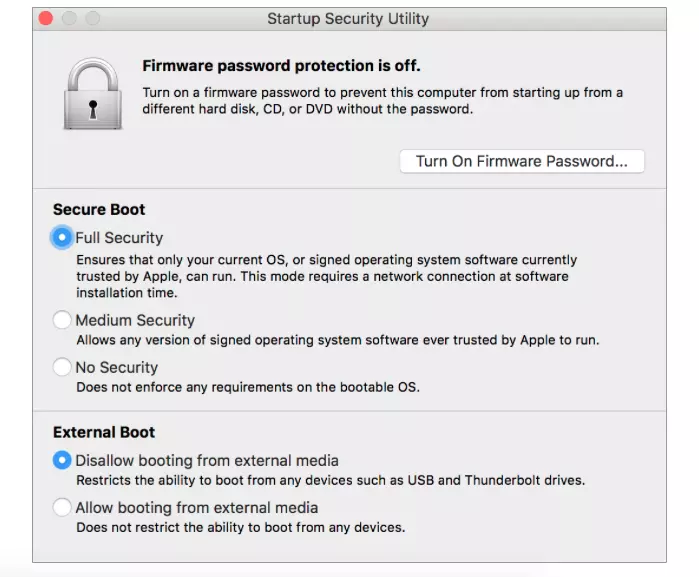Click the gray zoom window button
This screenshot has width=699, height=577.
93,18
